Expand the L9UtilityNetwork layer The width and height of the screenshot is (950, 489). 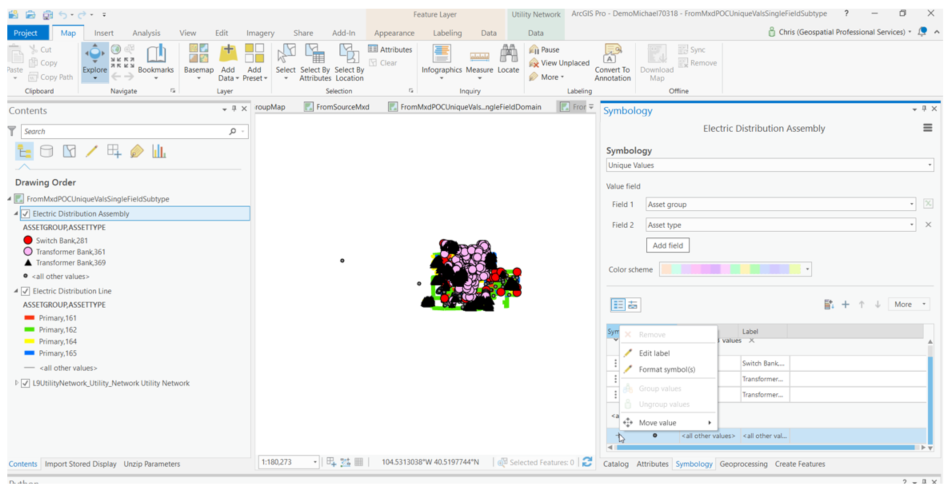pos(16,383)
